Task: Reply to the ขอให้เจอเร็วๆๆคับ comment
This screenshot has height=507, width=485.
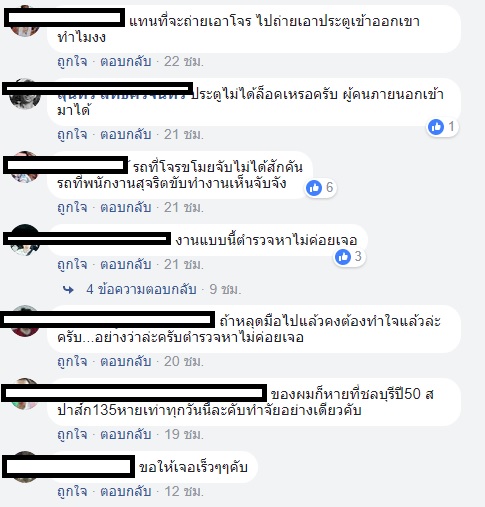Action: click(126, 492)
